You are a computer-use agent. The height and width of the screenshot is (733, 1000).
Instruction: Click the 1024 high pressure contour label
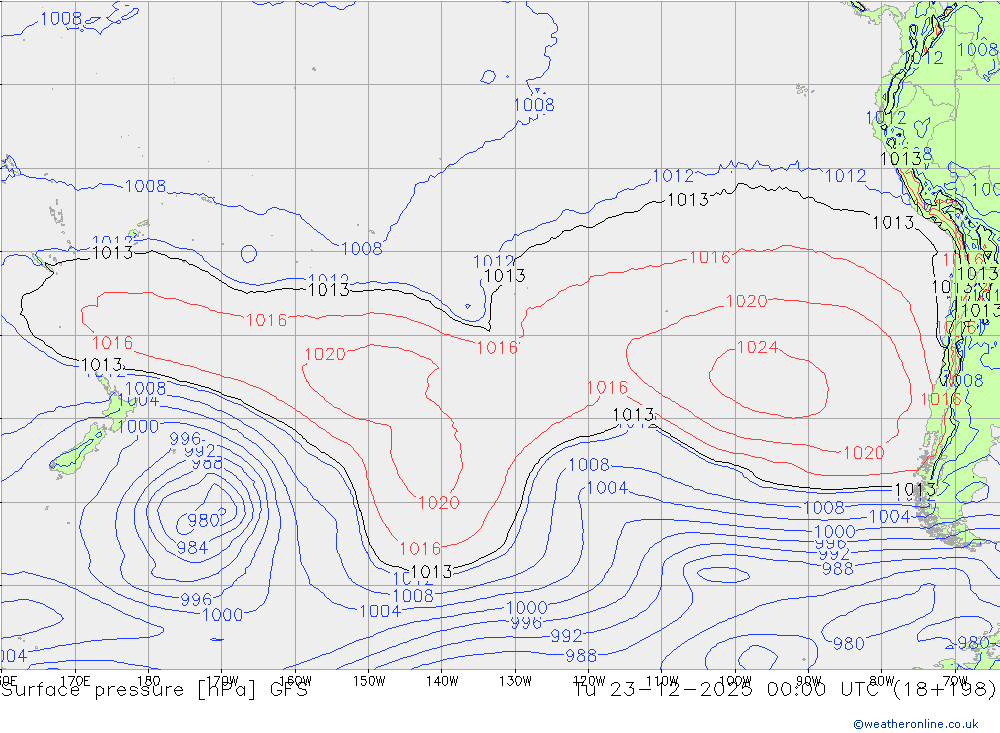(758, 347)
